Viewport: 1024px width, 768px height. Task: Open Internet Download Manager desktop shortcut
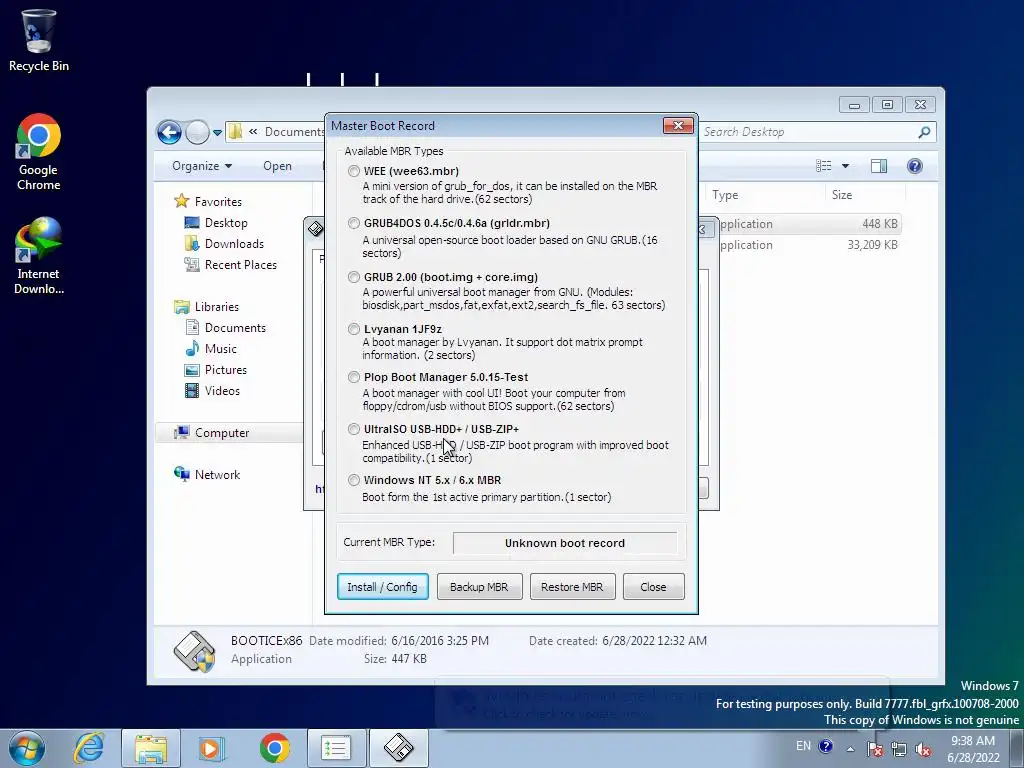coord(39,256)
